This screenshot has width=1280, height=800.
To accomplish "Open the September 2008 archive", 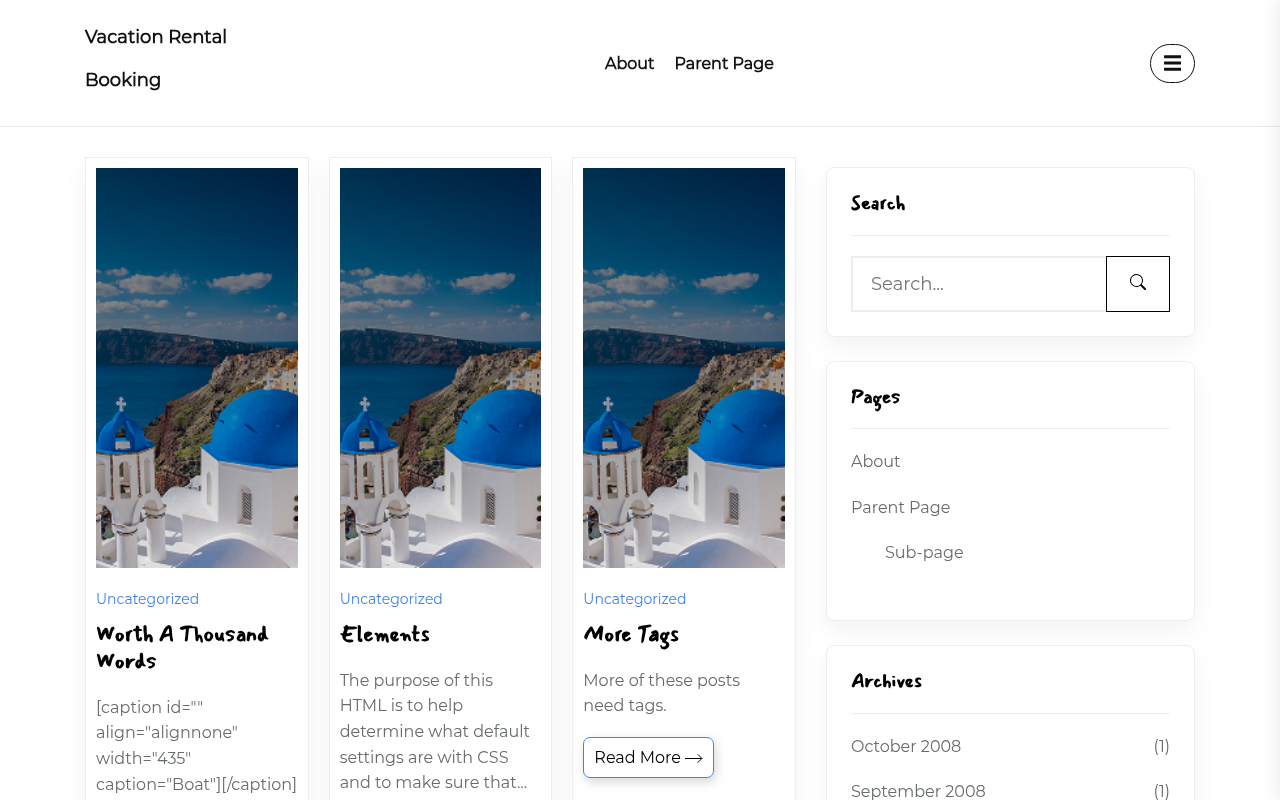I will click(918, 791).
